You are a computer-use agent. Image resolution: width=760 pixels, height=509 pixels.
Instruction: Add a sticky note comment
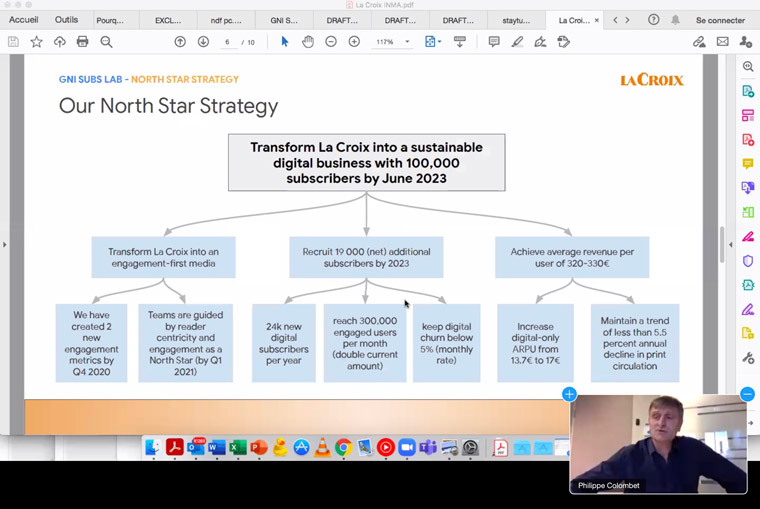tap(494, 42)
